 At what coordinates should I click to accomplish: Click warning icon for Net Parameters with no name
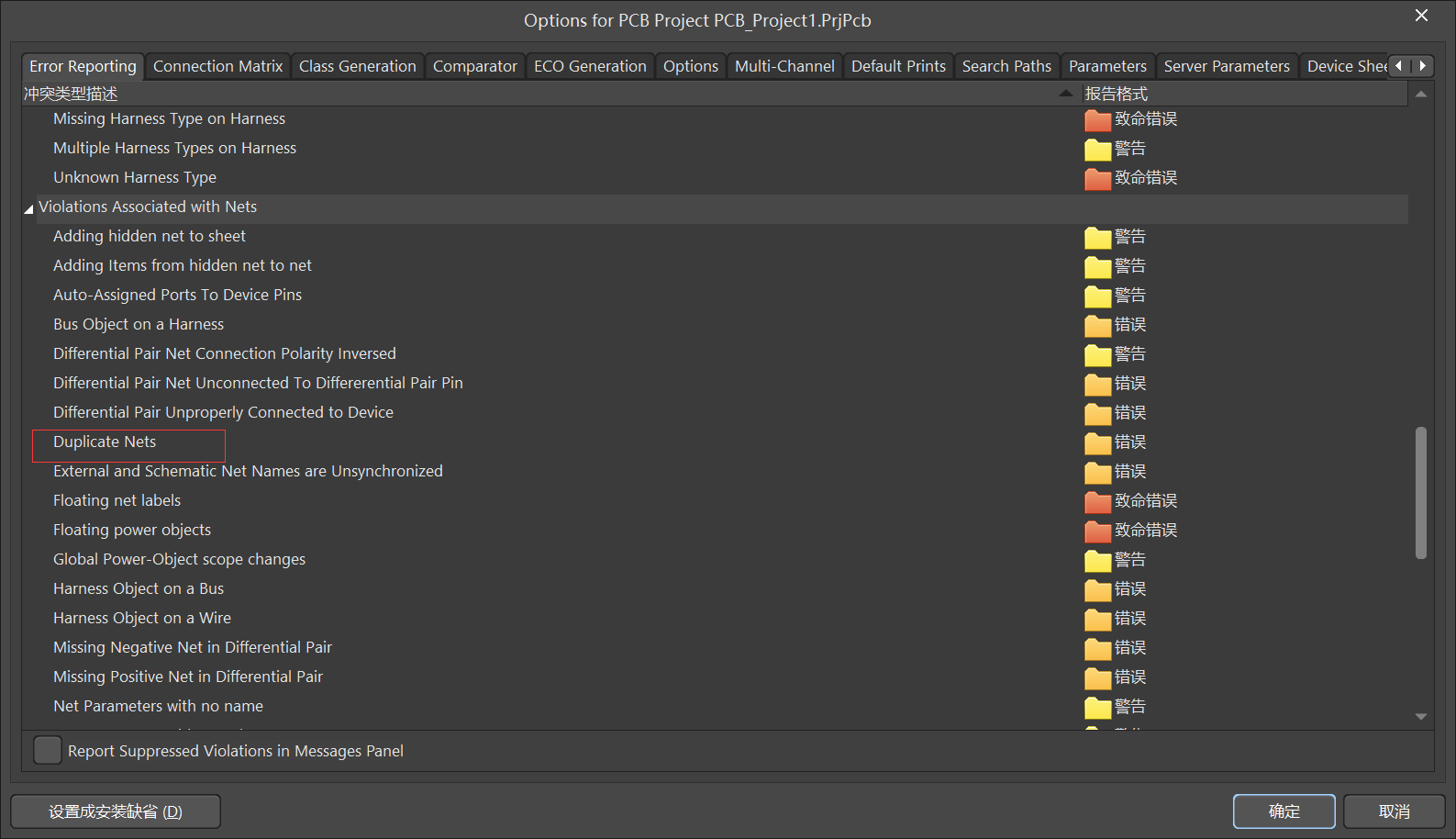(x=1097, y=707)
